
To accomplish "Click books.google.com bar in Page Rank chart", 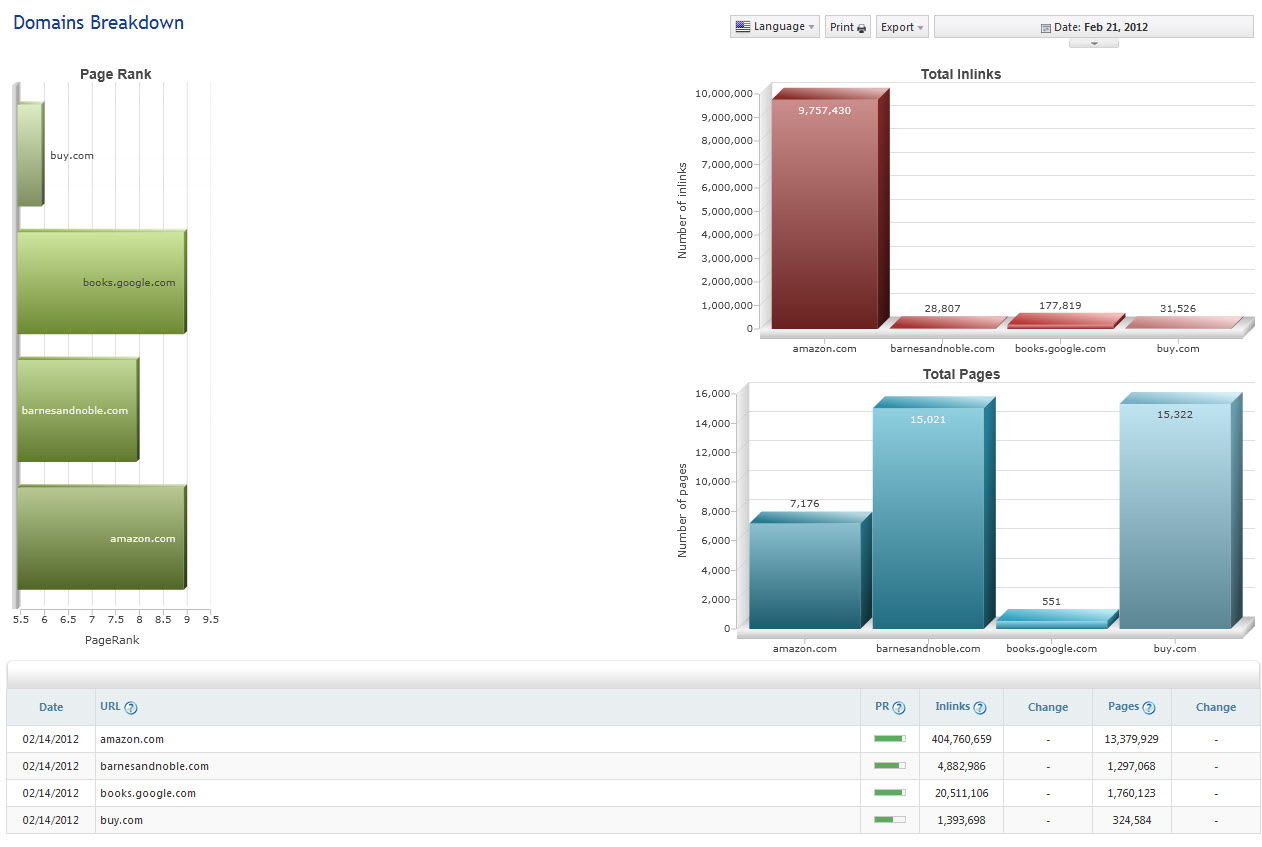I will pos(100,283).
